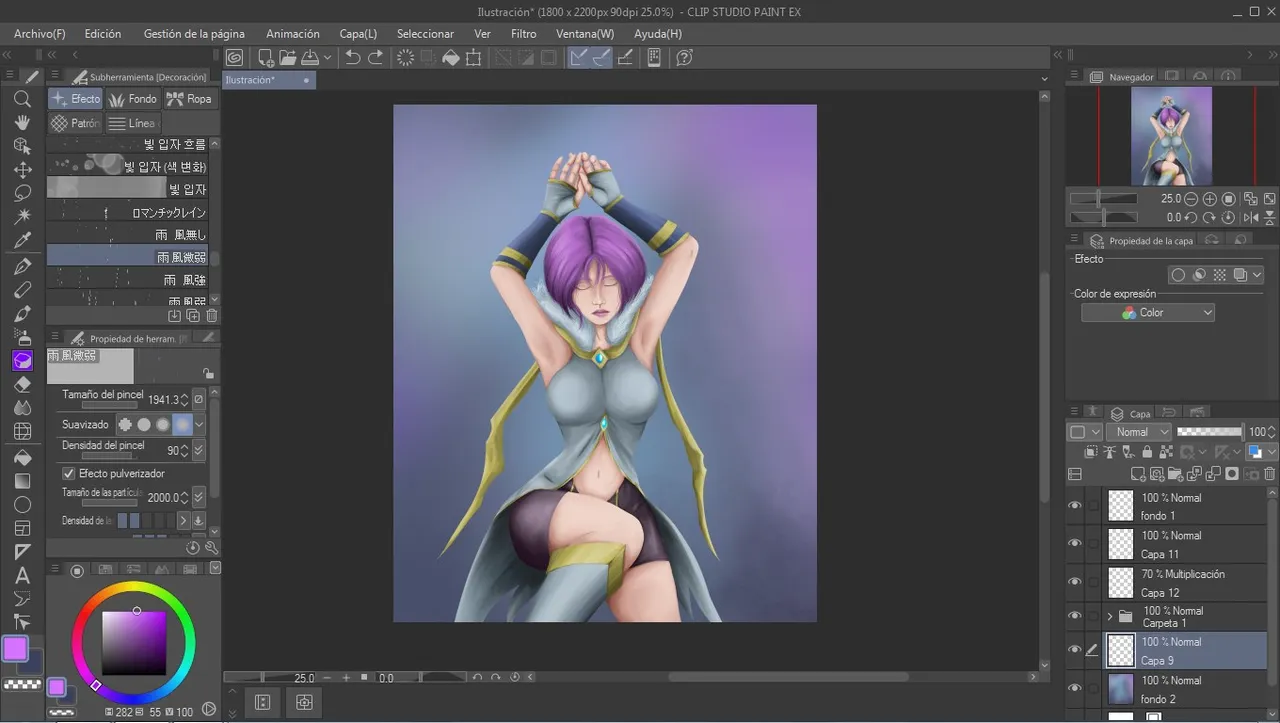This screenshot has width=1280, height=723.
Task: Open the Clip Studio launcher icon
Action: tap(234, 58)
